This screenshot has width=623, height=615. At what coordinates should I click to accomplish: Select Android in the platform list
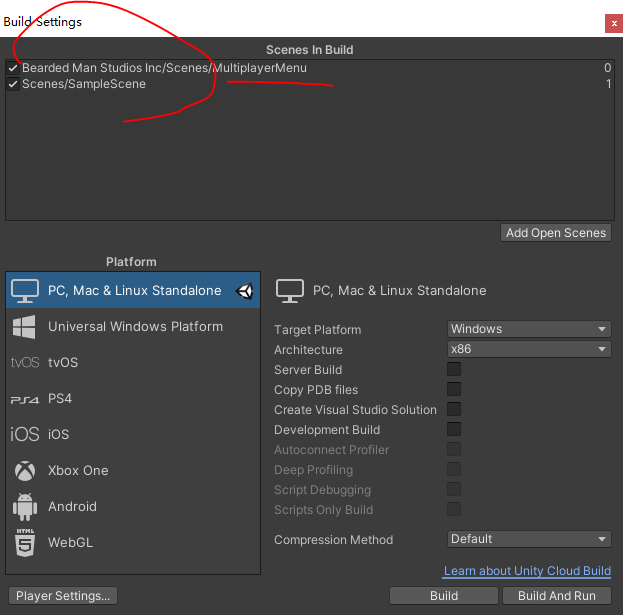(x=133, y=507)
